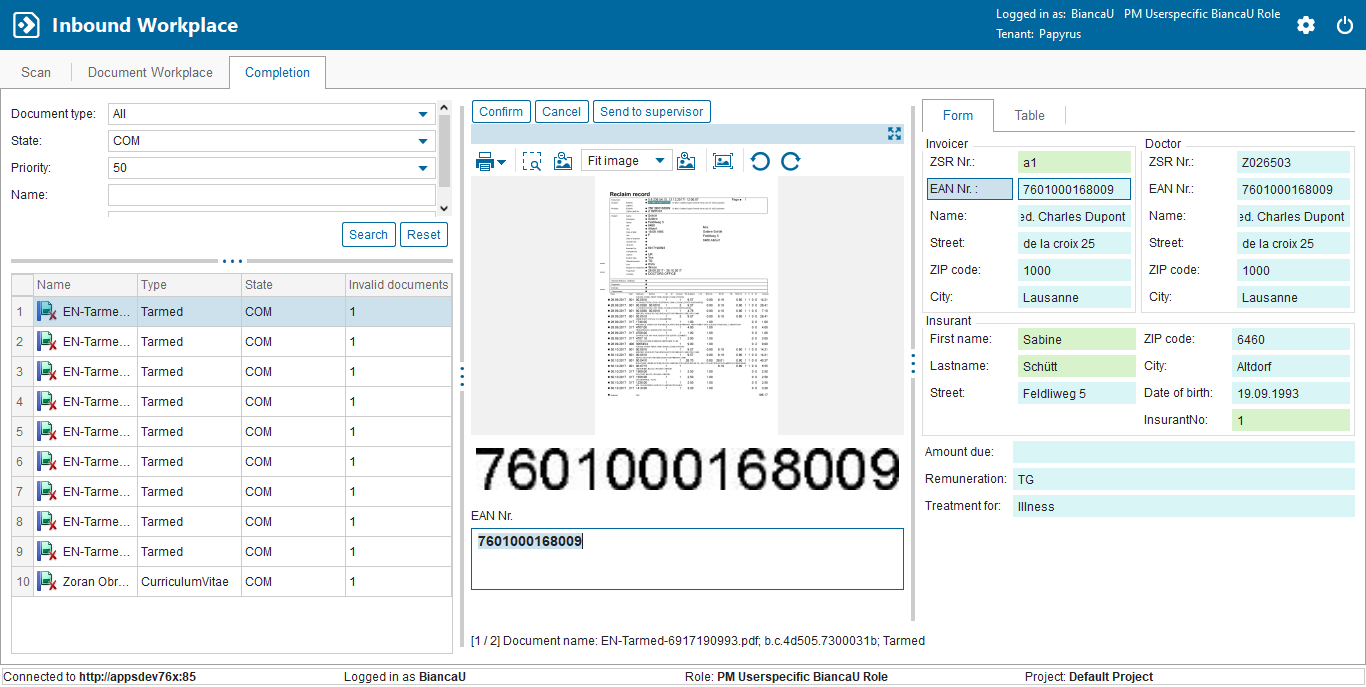Click the fit image to frame icon
The width and height of the screenshot is (1366, 687).
coord(722,161)
